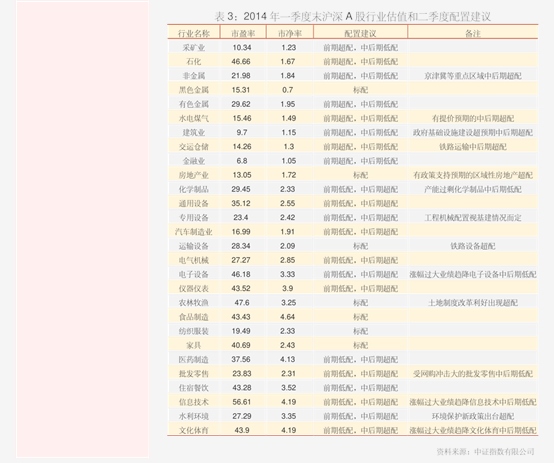Select the '医药制造' industry cell
554x463 pixels.
194,359
